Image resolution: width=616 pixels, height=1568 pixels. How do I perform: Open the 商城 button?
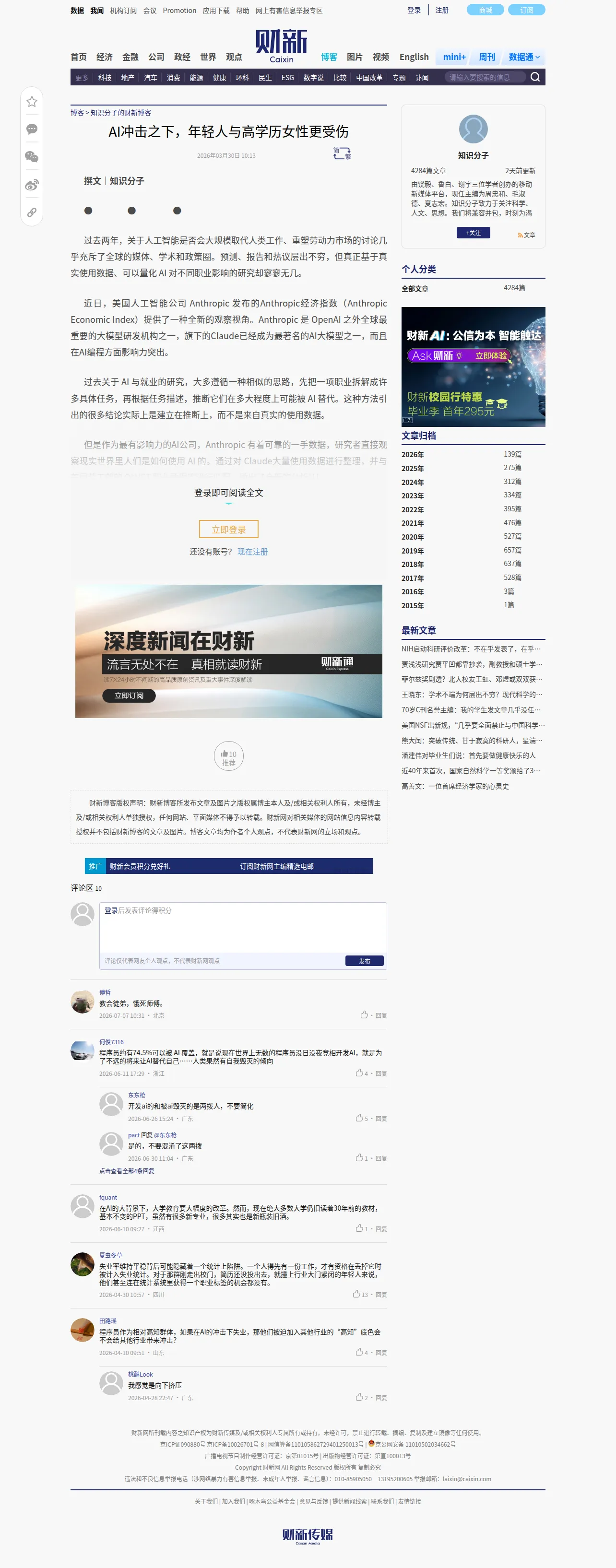(485, 10)
